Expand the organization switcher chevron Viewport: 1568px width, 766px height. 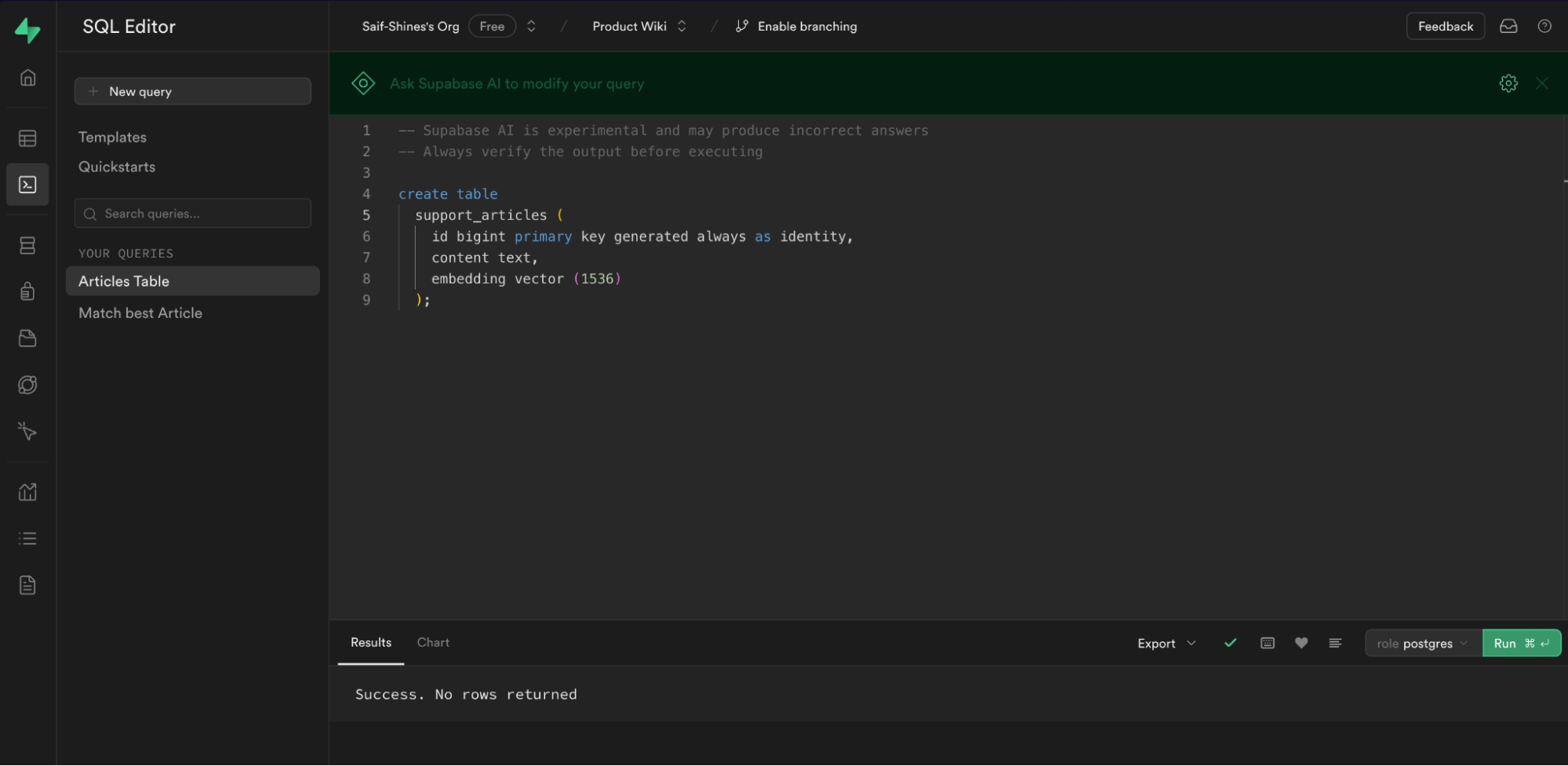[531, 26]
